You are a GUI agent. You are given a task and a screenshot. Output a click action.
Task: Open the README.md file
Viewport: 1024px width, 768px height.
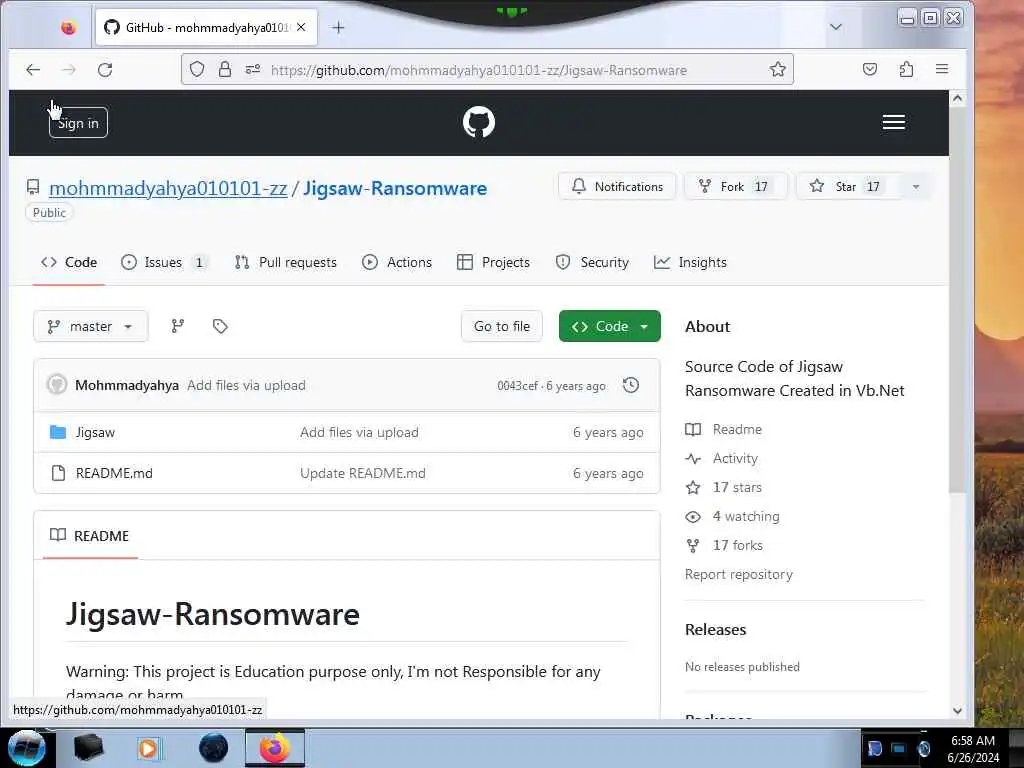(x=114, y=473)
